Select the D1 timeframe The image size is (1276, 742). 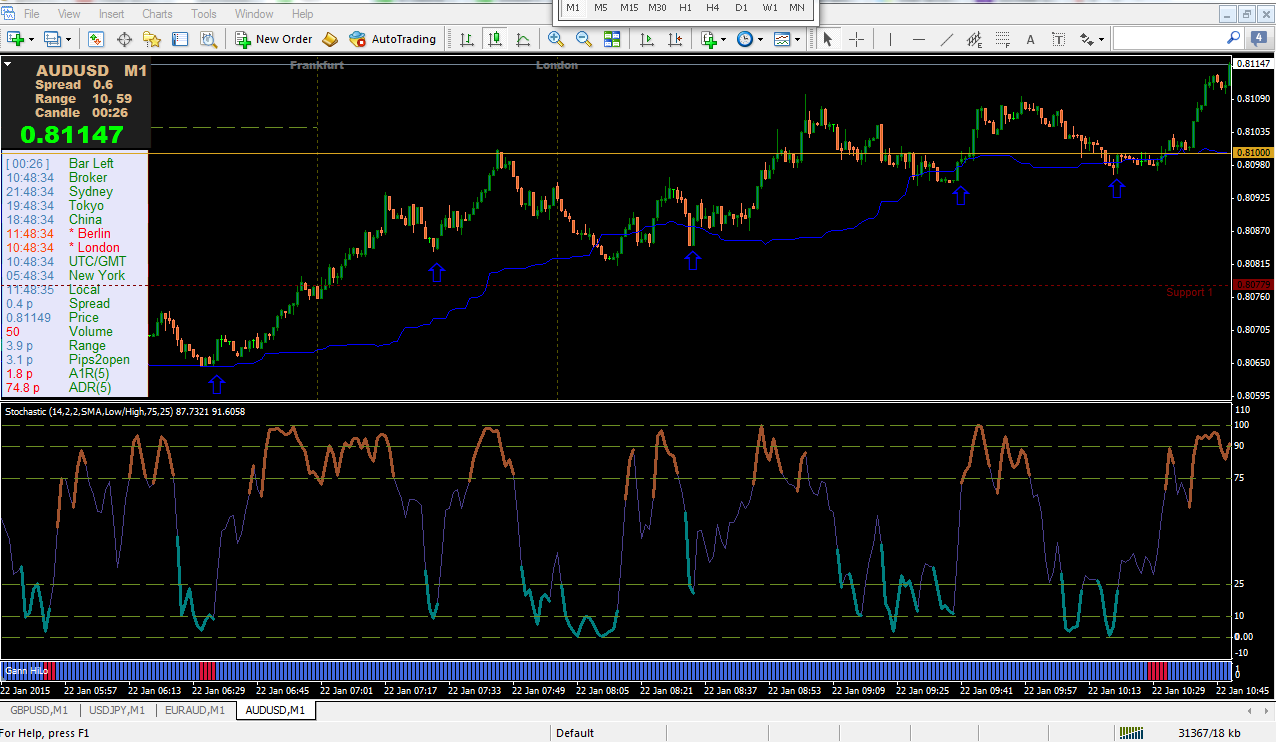point(741,8)
